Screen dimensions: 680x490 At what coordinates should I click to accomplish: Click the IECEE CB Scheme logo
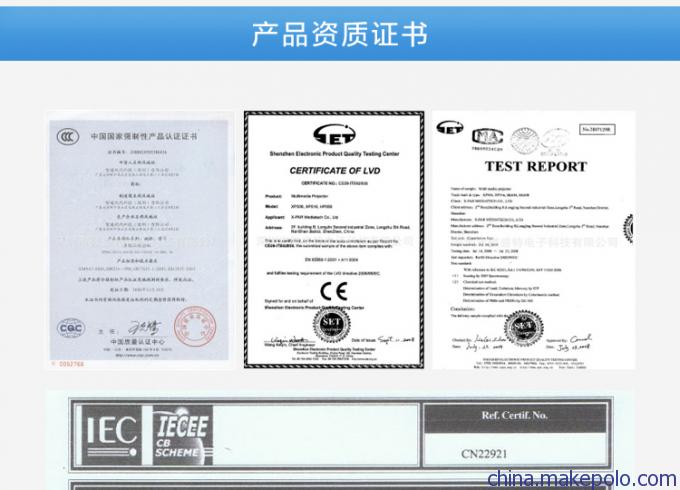[183, 435]
